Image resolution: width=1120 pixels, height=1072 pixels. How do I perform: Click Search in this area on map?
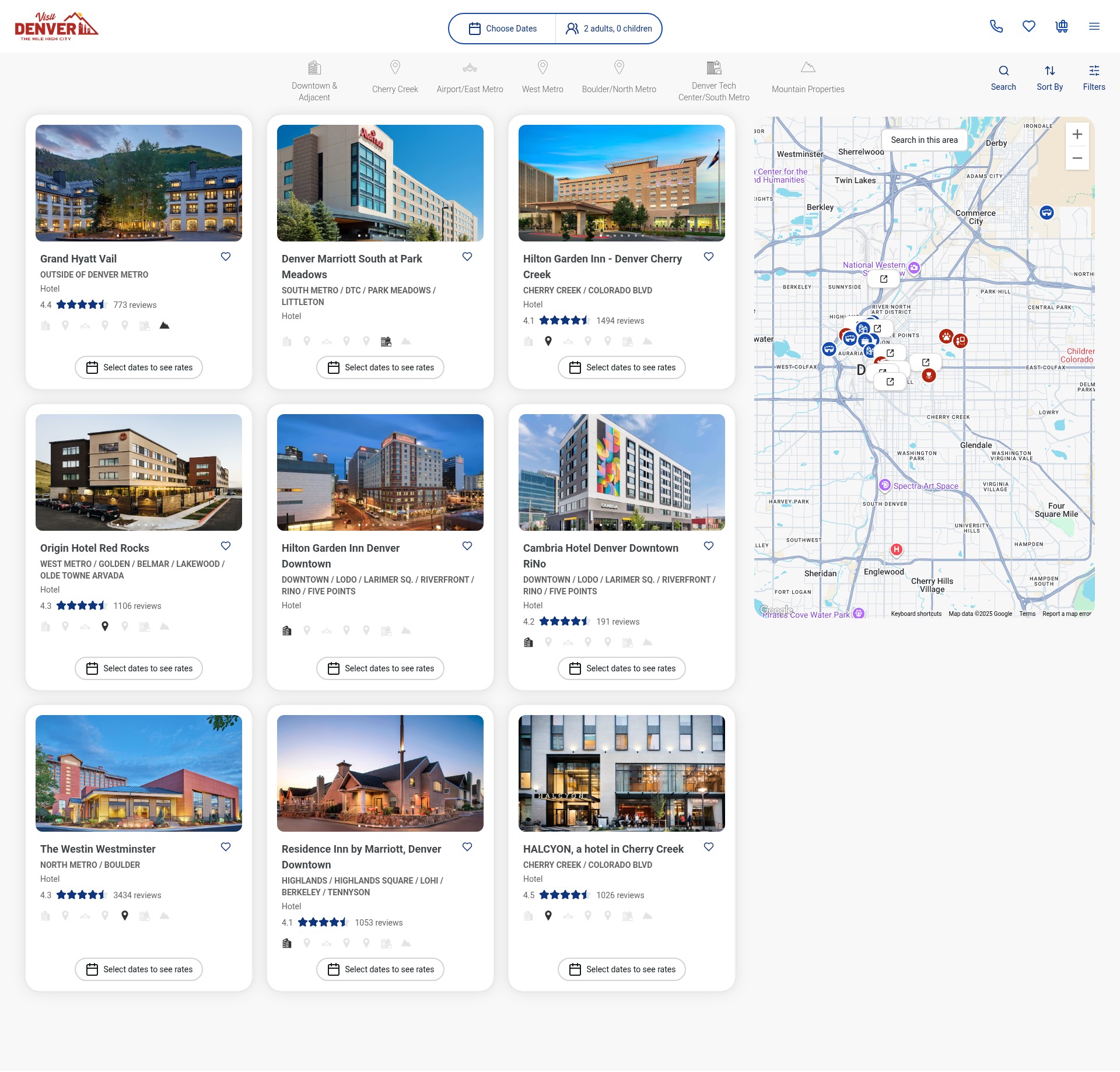924,140
